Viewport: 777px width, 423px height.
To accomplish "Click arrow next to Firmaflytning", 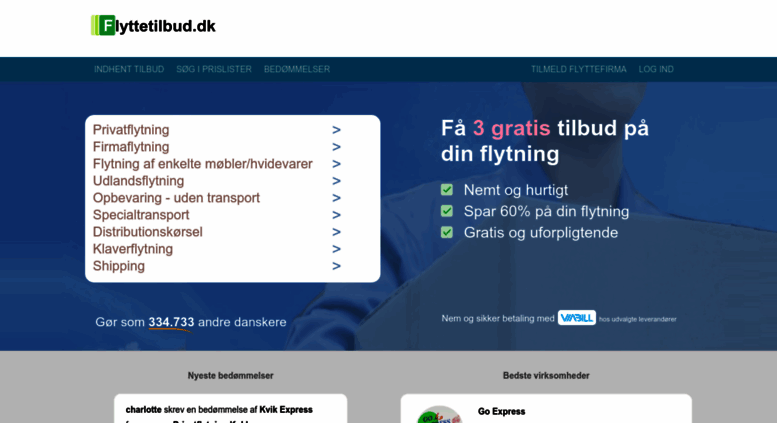I will 336,147.
